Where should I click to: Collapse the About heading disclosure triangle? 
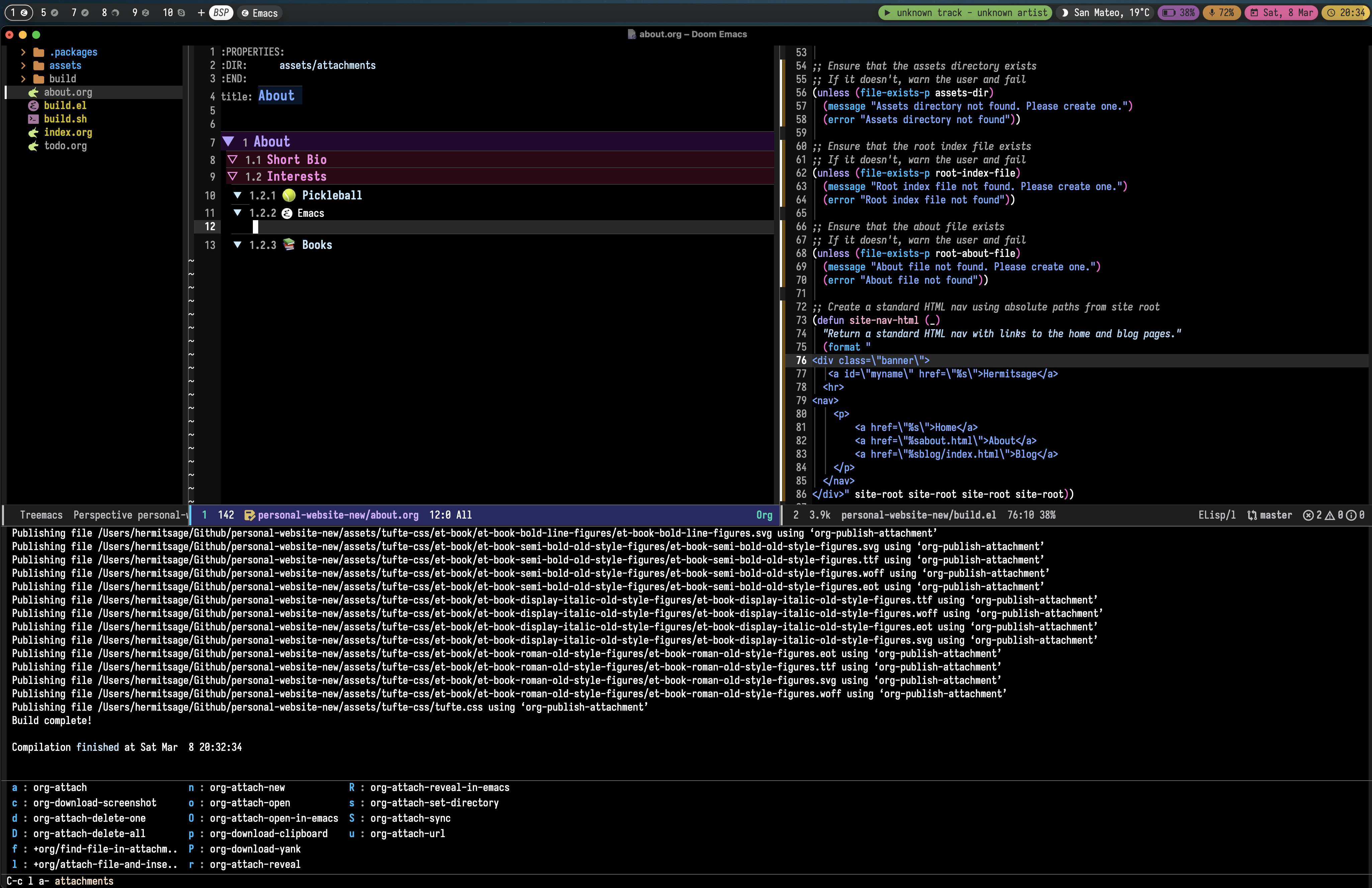[x=229, y=141]
